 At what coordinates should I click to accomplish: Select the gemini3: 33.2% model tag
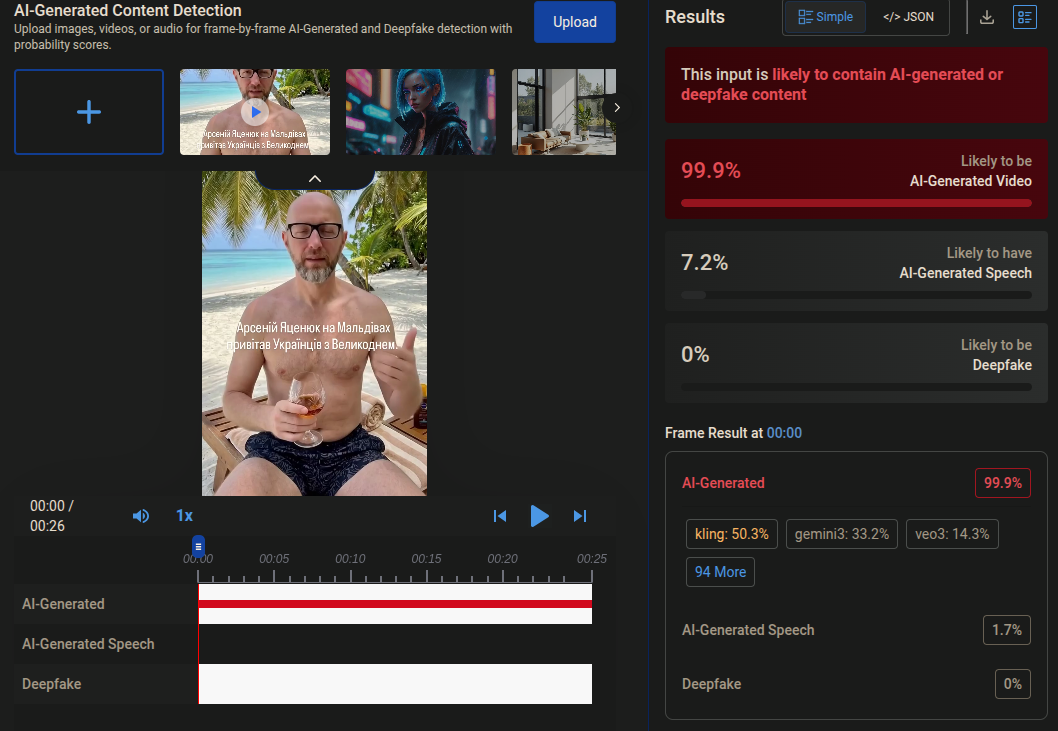pyautogui.click(x=842, y=534)
